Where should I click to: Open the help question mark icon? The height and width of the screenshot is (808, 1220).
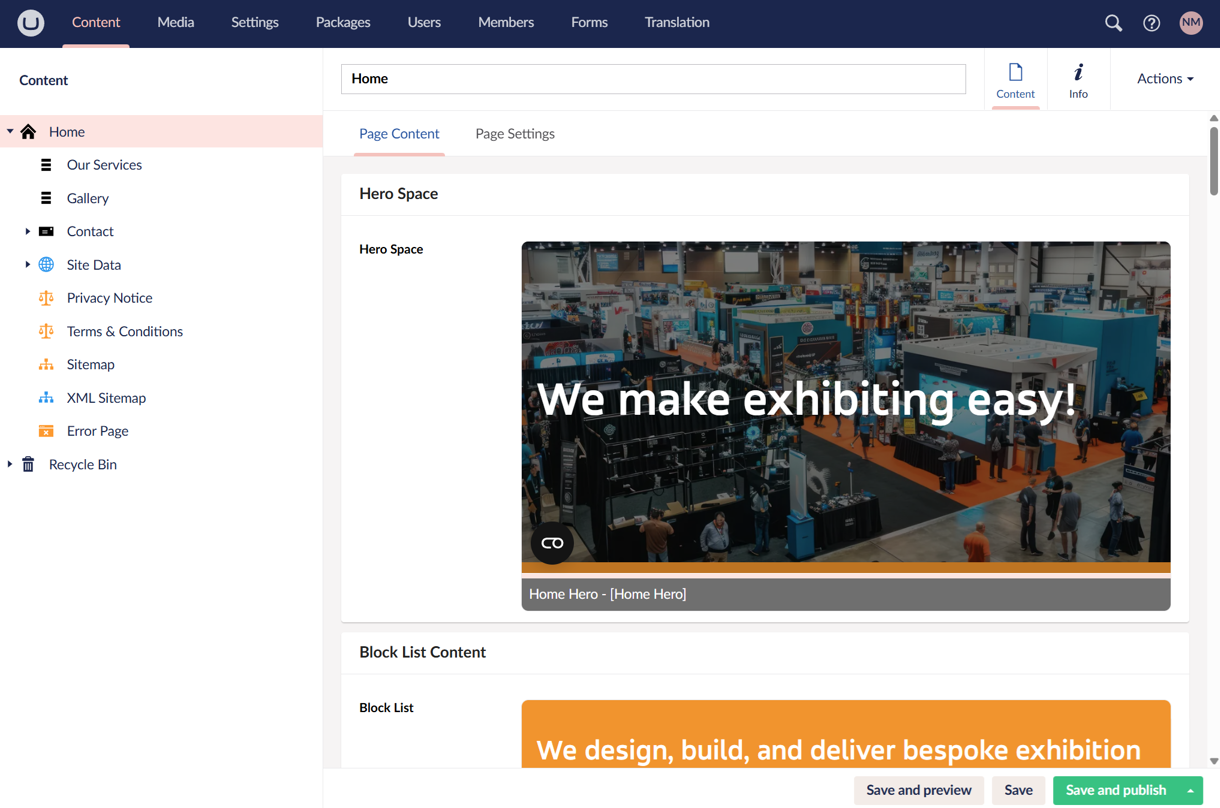pyautogui.click(x=1151, y=23)
